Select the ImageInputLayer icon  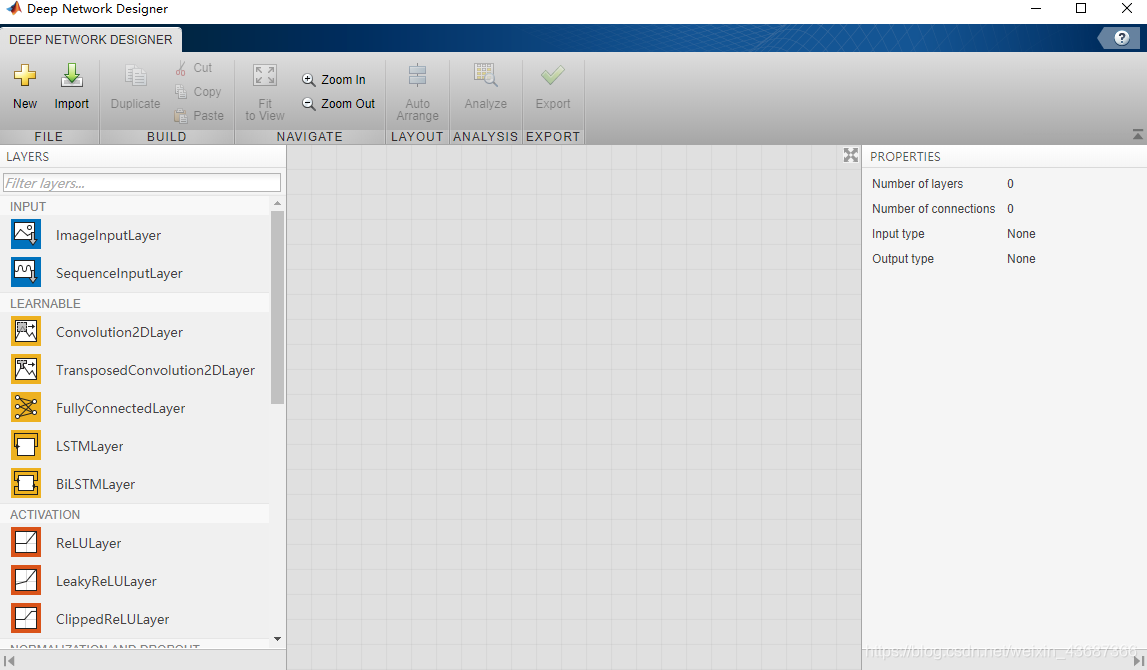(26, 234)
